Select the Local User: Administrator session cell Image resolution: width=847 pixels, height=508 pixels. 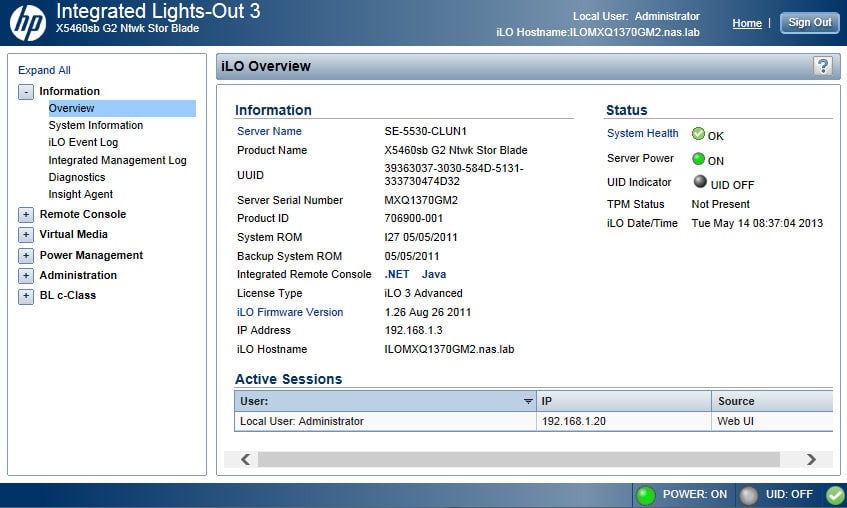pos(385,422)
